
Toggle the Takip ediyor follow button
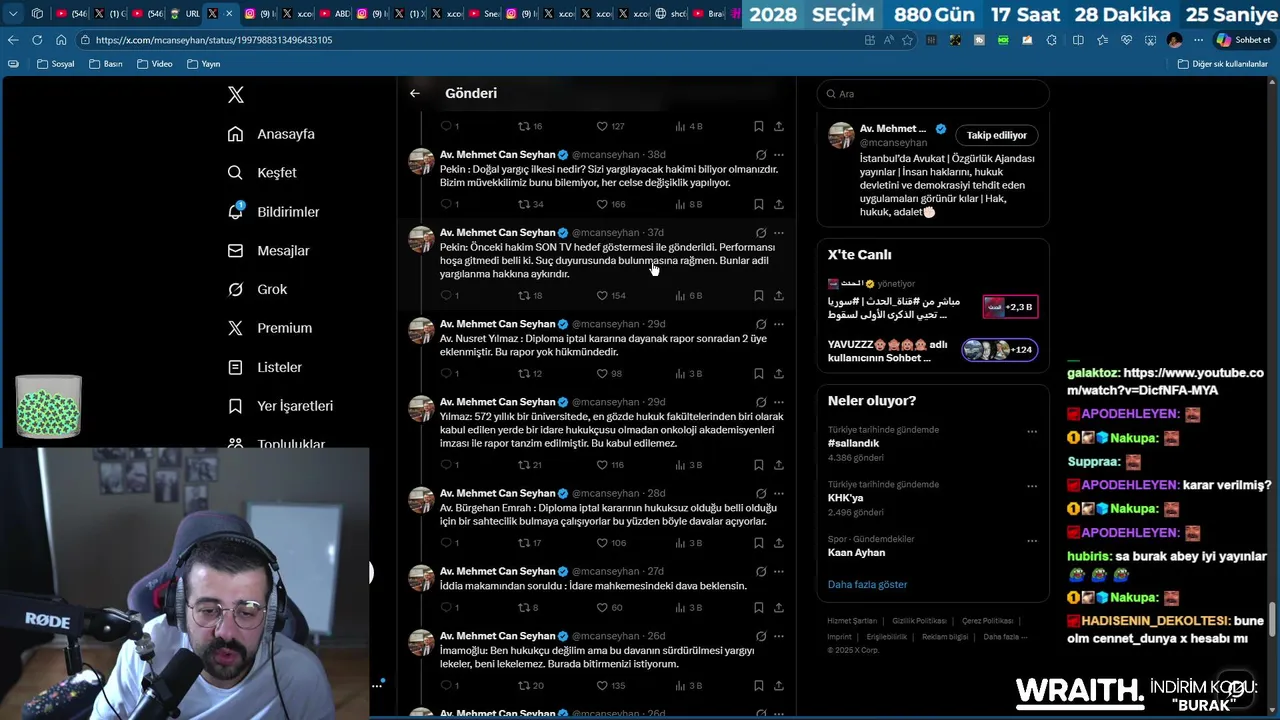tap(996, 135)
